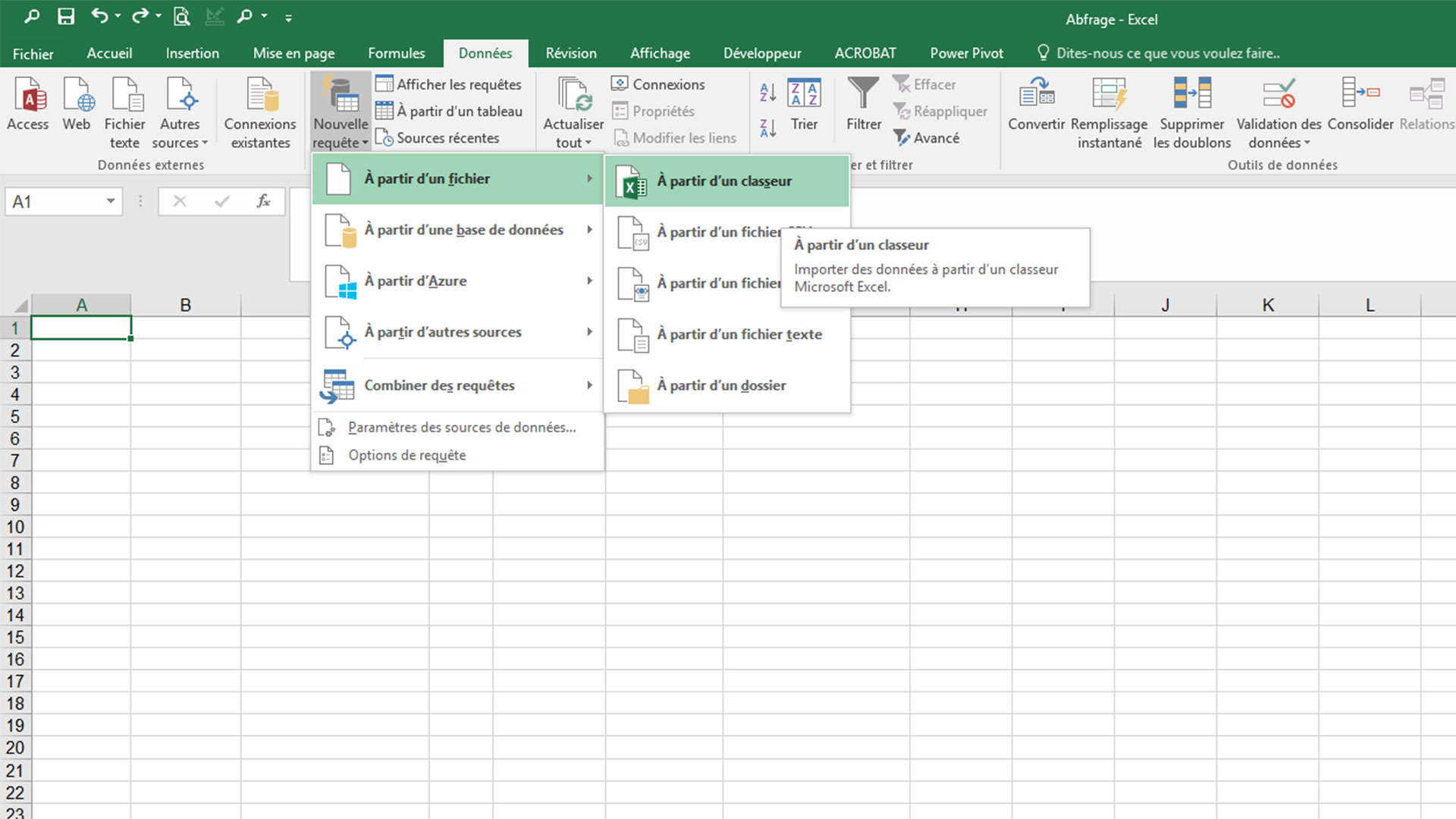Screen dimensions: 1456x819
Task: Open Paramètres des sources de données
Action: pos(461,427)
